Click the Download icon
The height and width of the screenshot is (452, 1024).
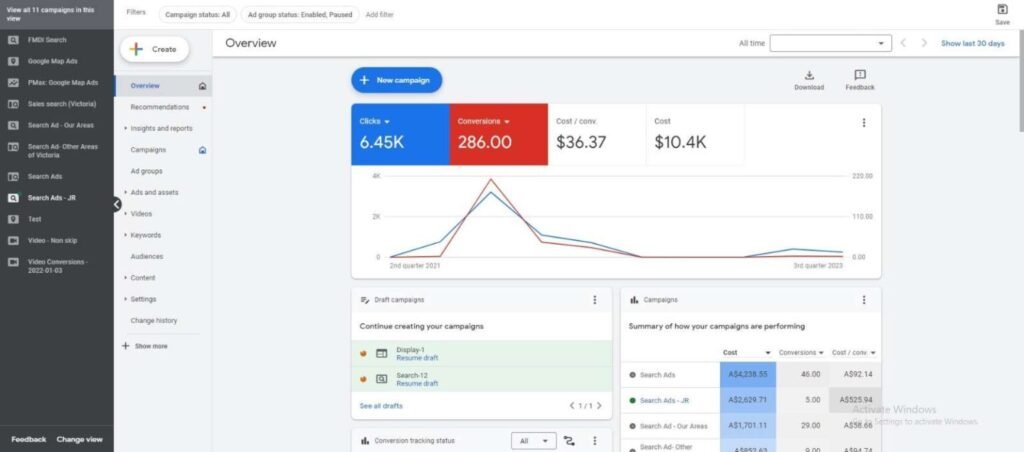tap(808, 75)
